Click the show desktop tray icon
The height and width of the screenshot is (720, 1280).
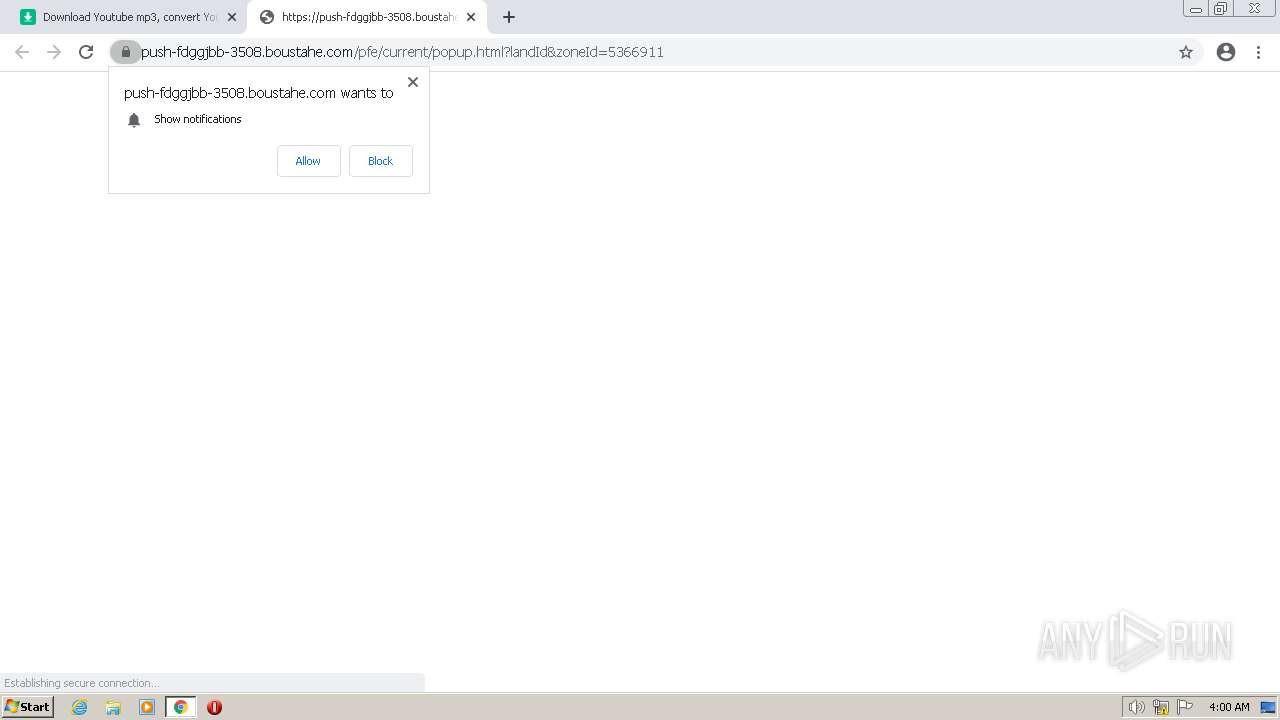point(1268,707)
